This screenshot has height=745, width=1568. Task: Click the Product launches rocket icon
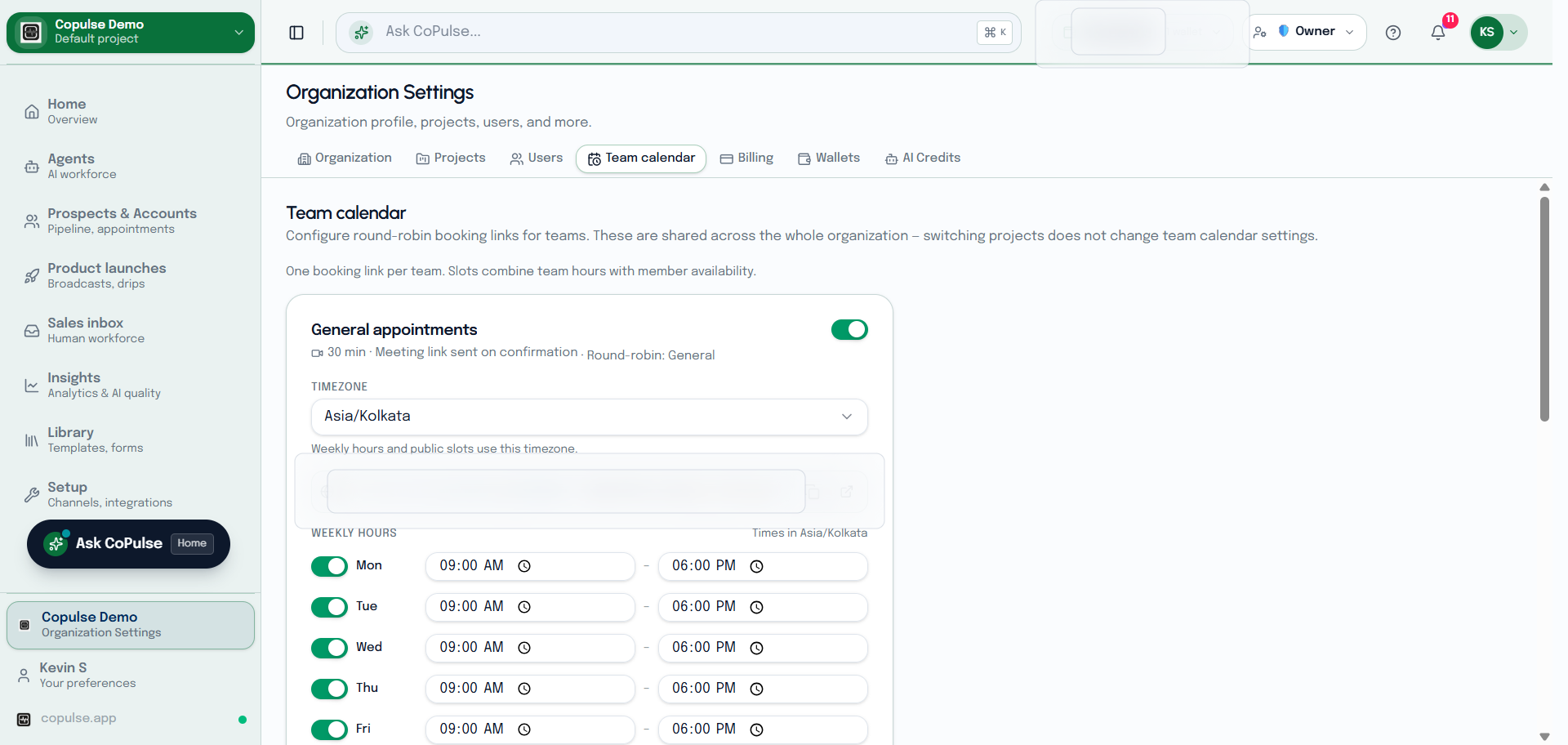click(32, 276)
